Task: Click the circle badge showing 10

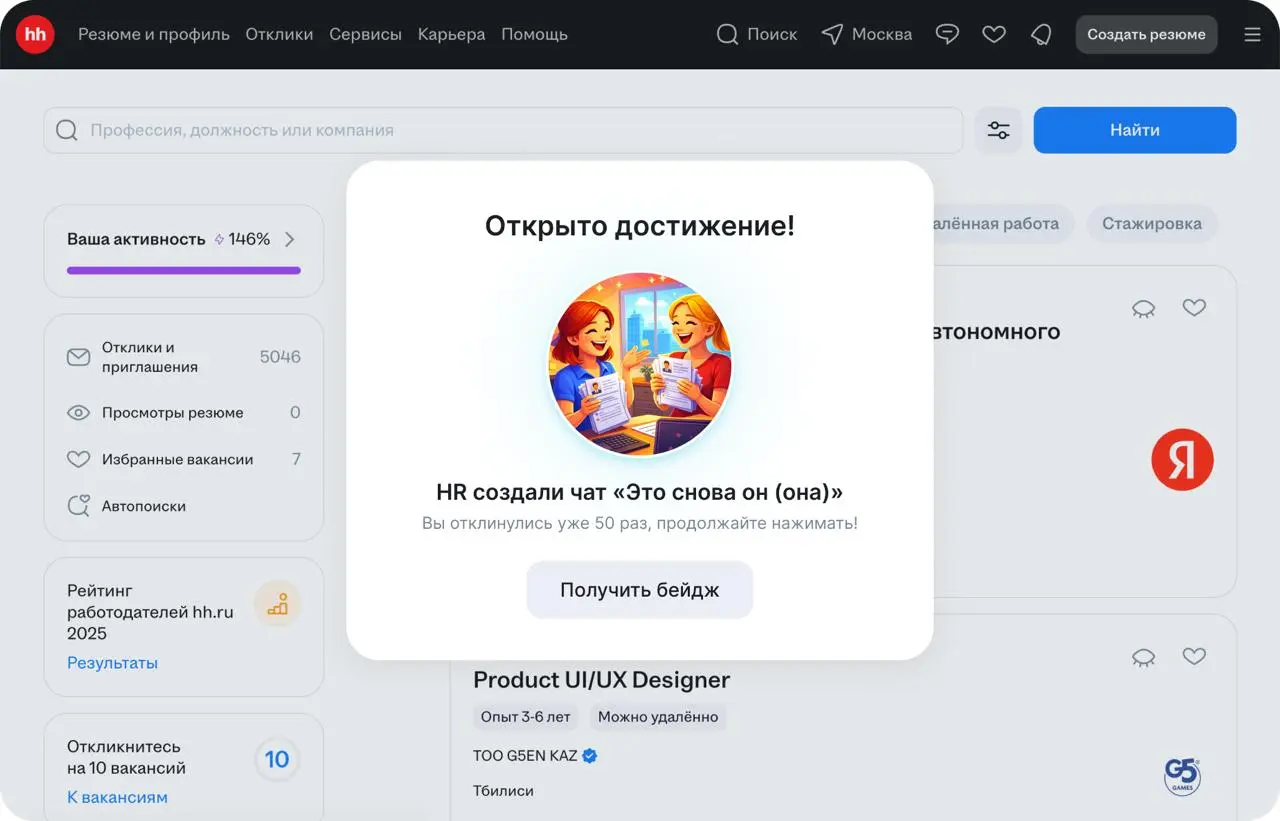Action: [x=277, y=760]
